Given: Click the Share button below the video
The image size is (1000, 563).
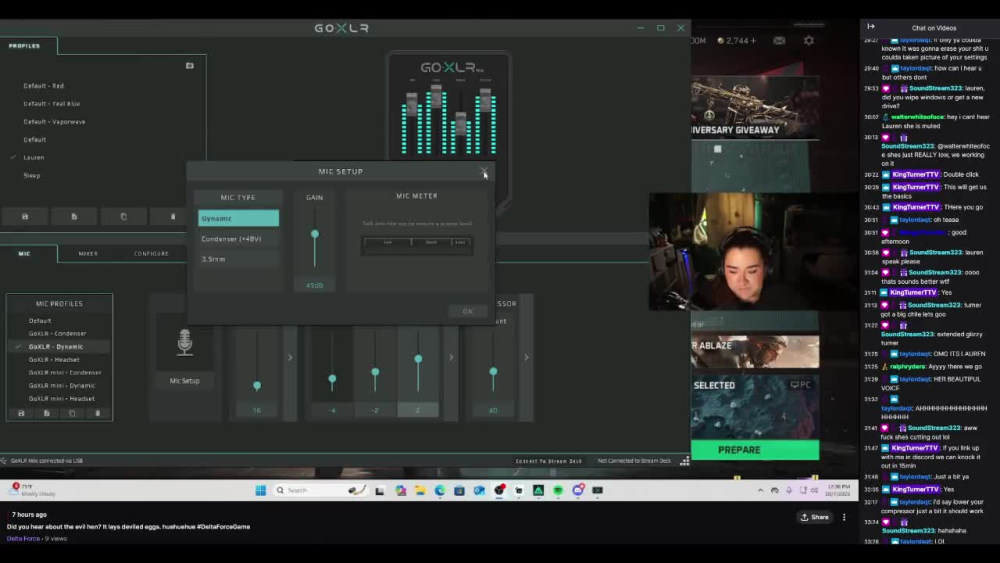Looking at the screenshot, I should (x=815, y=517).
